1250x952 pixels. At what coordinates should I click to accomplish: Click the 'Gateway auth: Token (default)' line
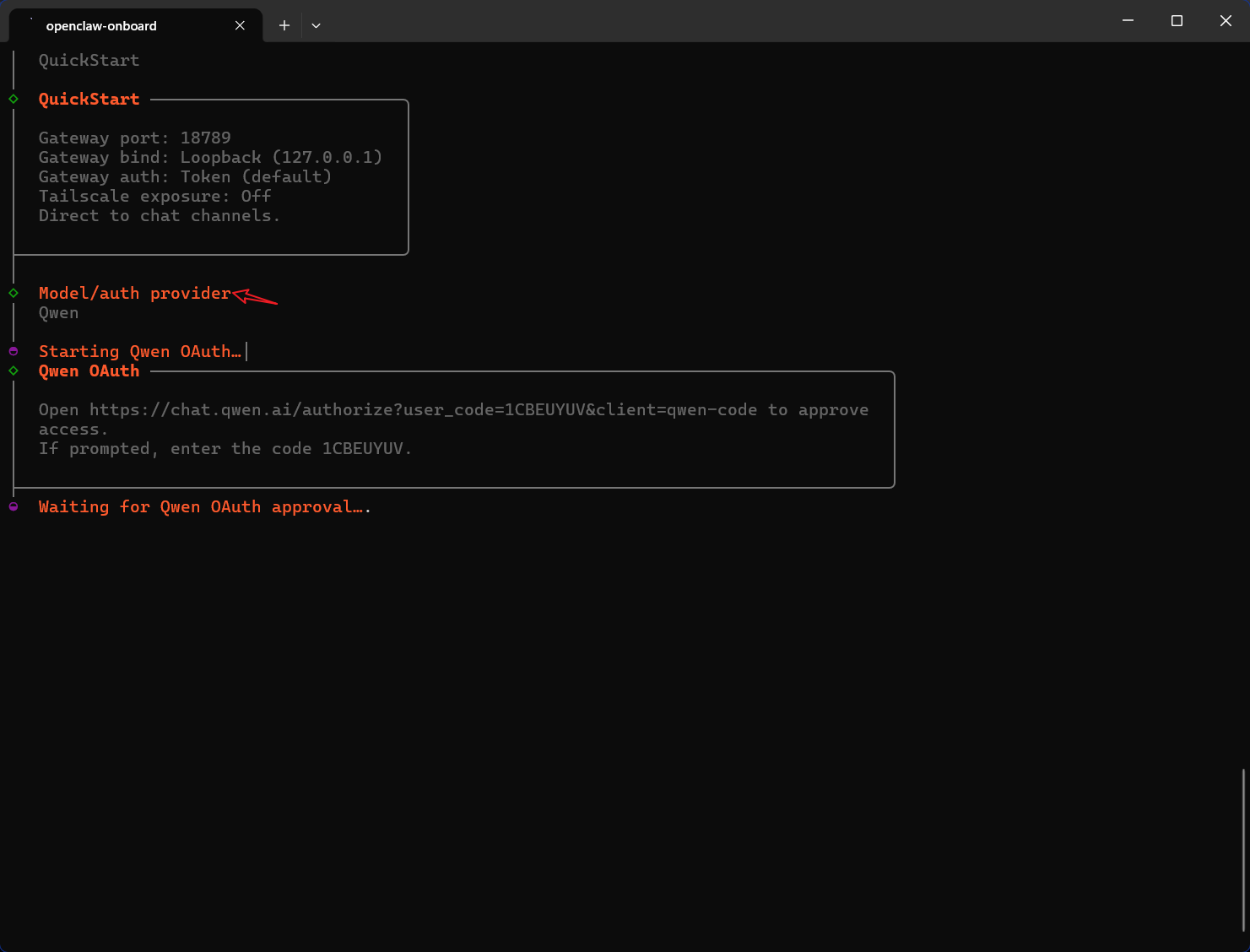tap(185, 176)
